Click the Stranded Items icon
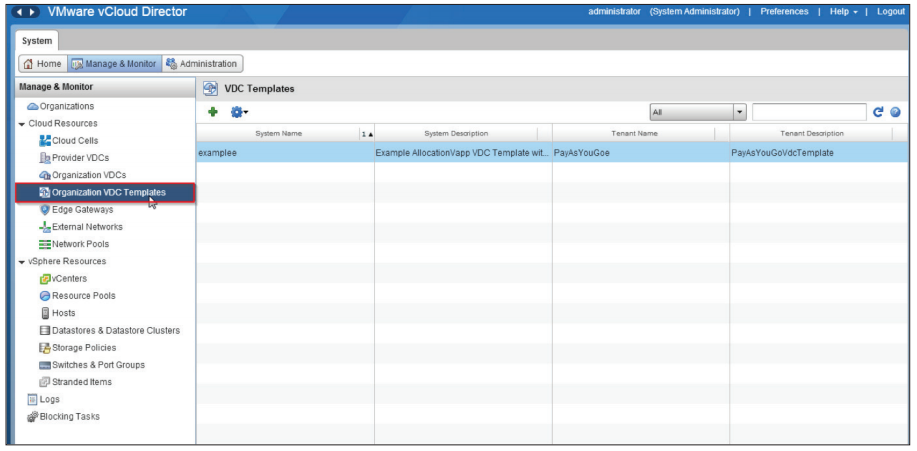The height and width of the screenshot is (451, 917). [45, 382]
